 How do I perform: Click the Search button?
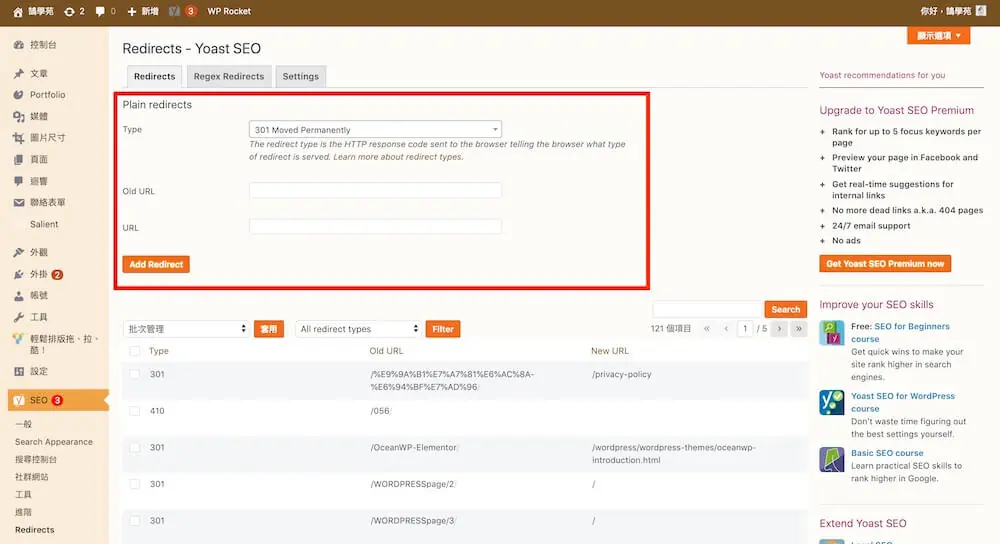point(786,309)
